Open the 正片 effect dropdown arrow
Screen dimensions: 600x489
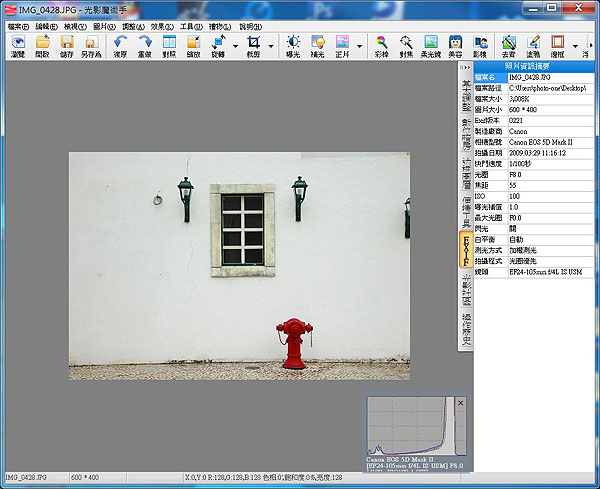(x=358, y=45)
